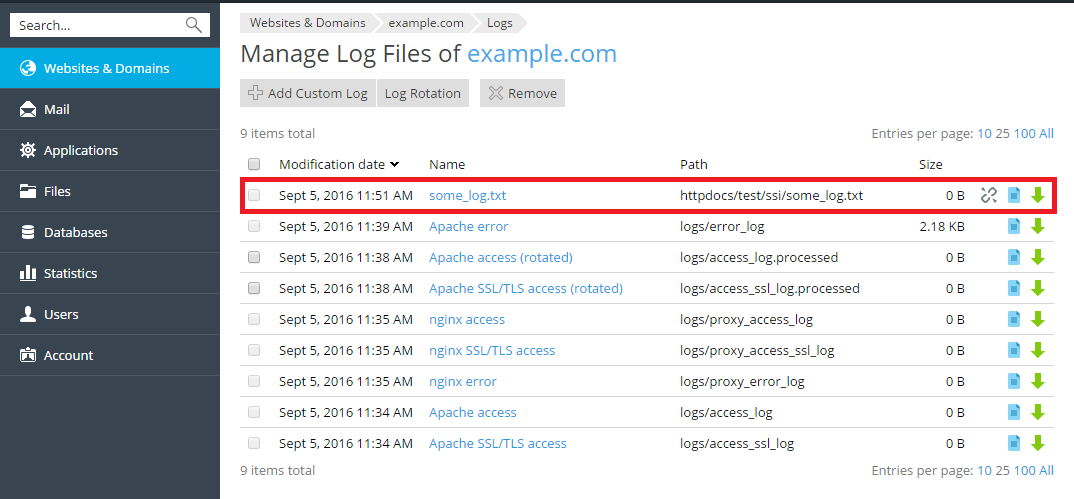Click view icon for Apache access (rotated)

(x=1014, y=258)
